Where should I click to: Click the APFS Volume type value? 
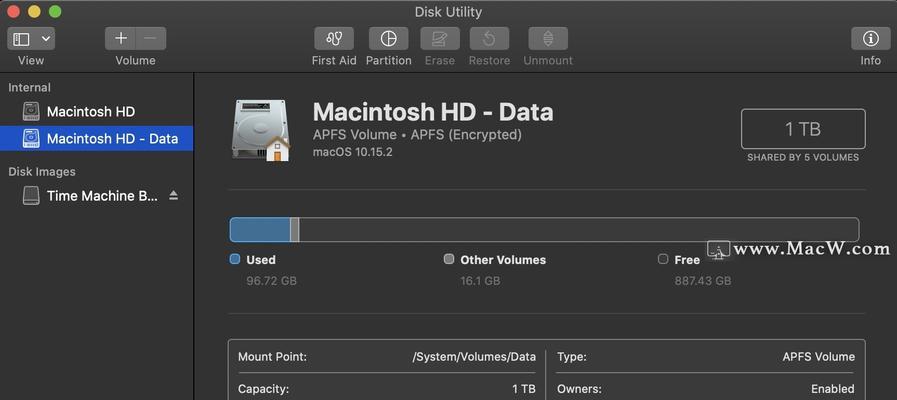819,357
